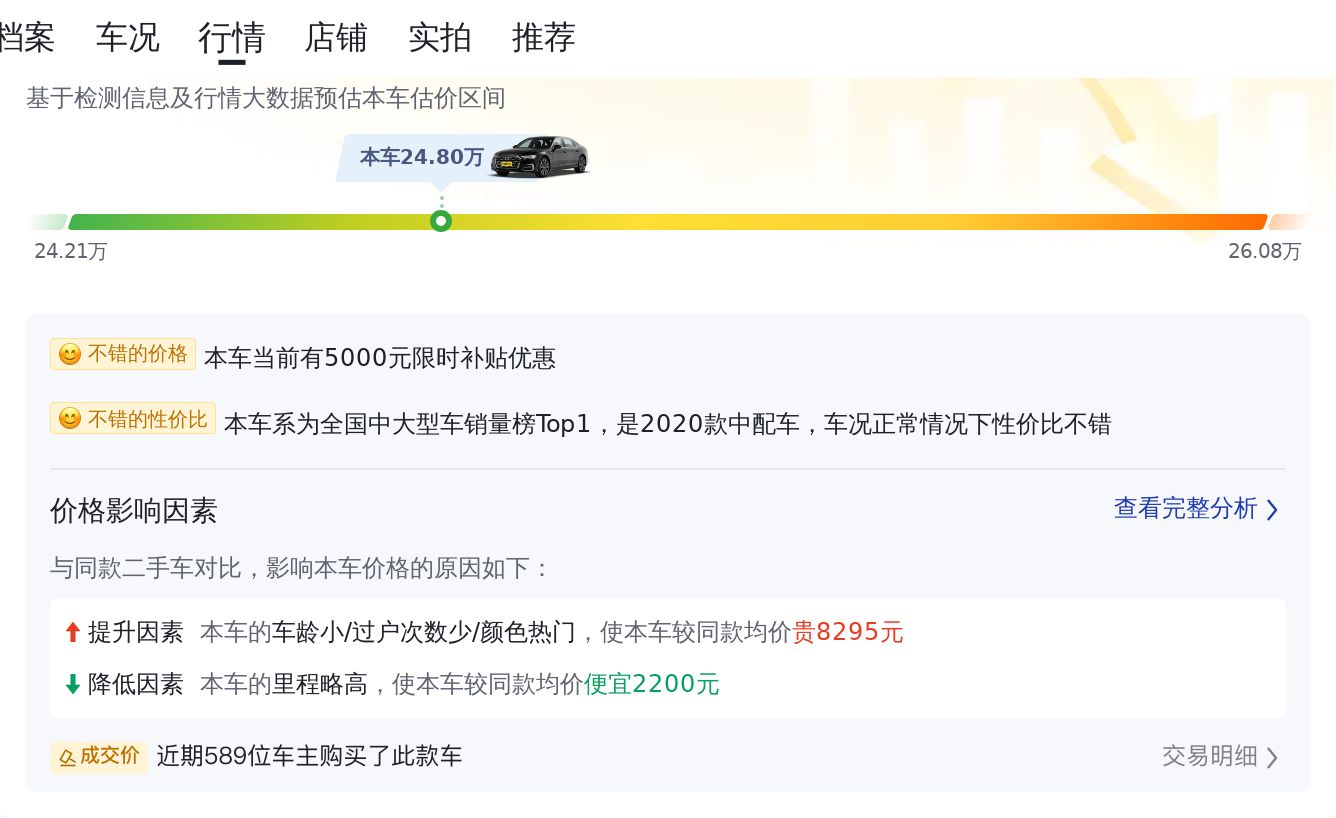Go to the 推荐 tab
Screen dimensions: 1336x818
tap(544, 38)
